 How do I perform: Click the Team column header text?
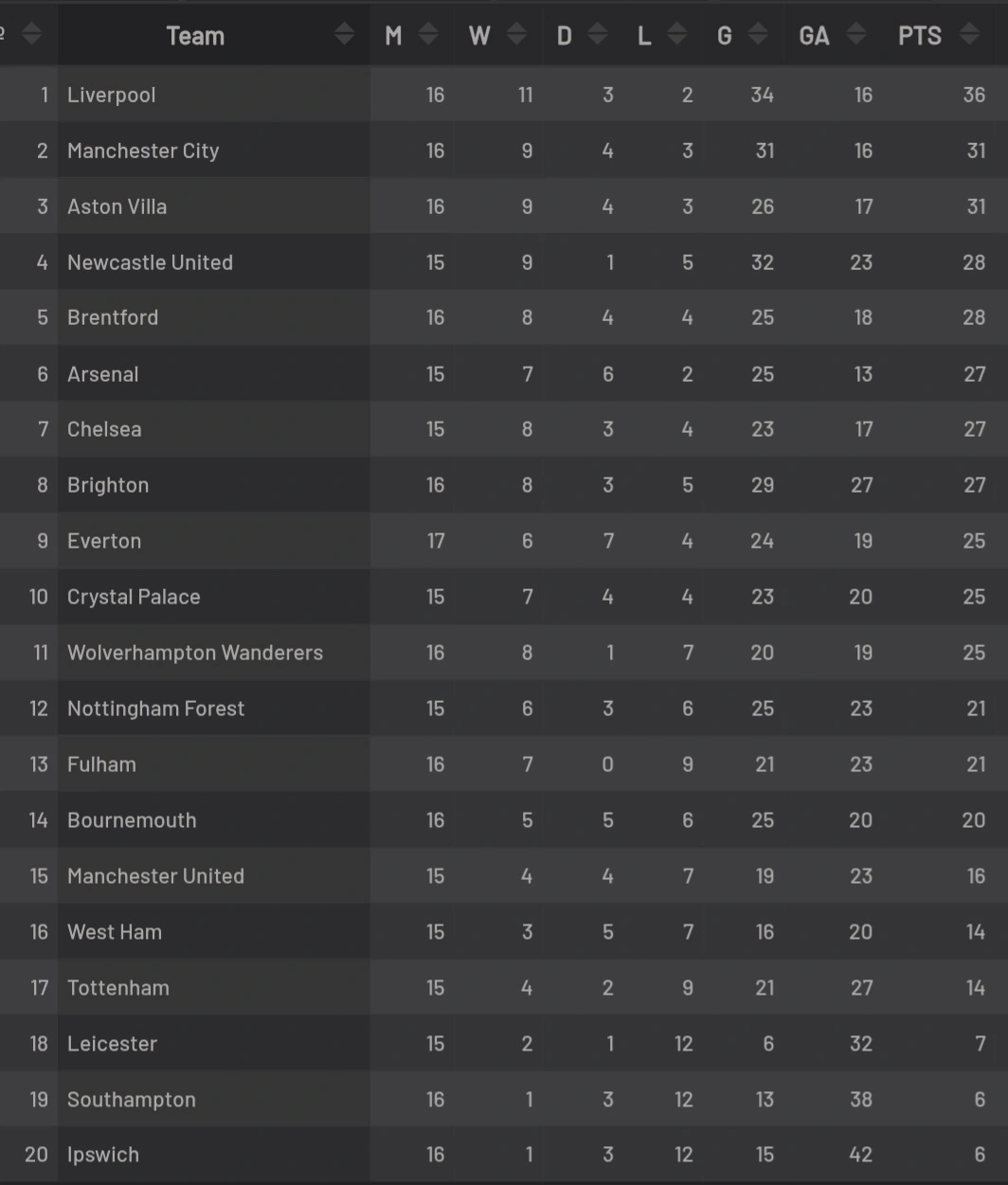(195, 36)
